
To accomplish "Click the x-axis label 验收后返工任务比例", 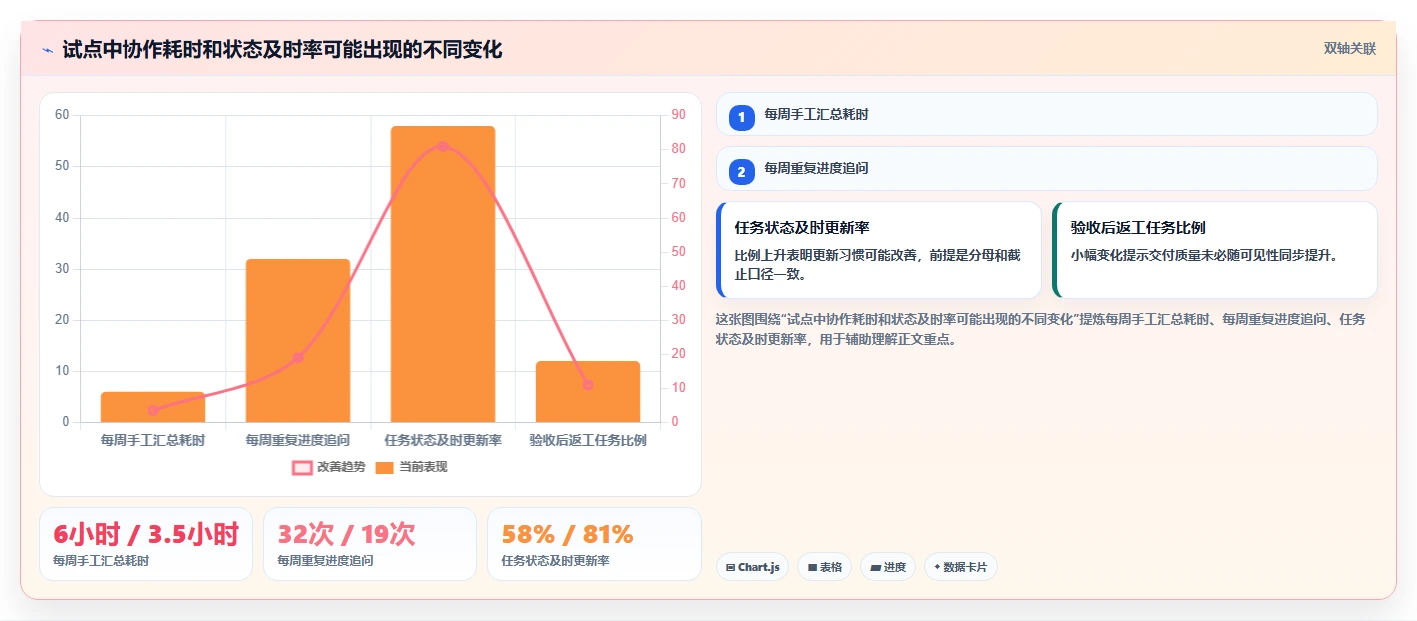I will 588,440.
